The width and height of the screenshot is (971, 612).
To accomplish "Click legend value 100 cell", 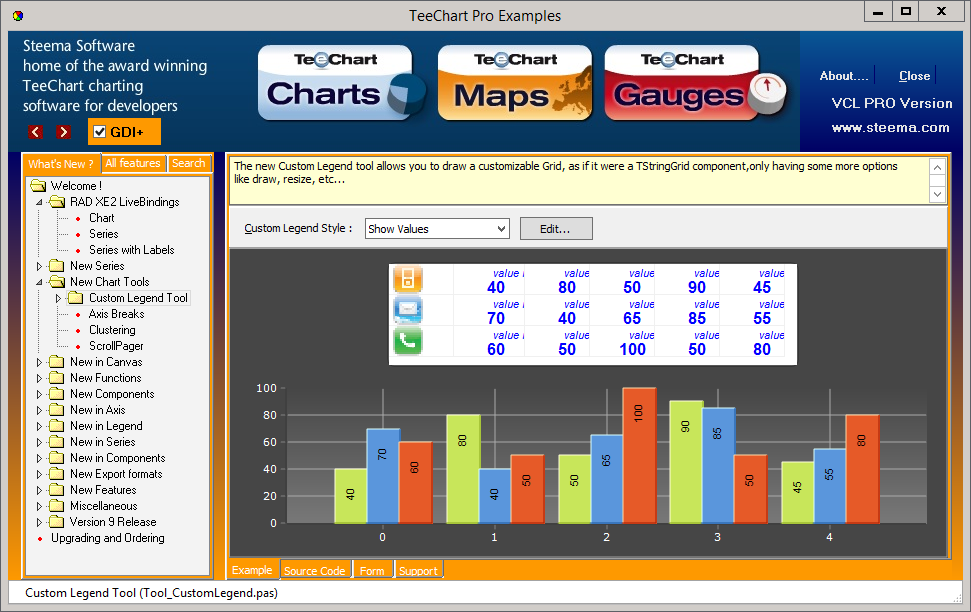I will click(632, 349).
